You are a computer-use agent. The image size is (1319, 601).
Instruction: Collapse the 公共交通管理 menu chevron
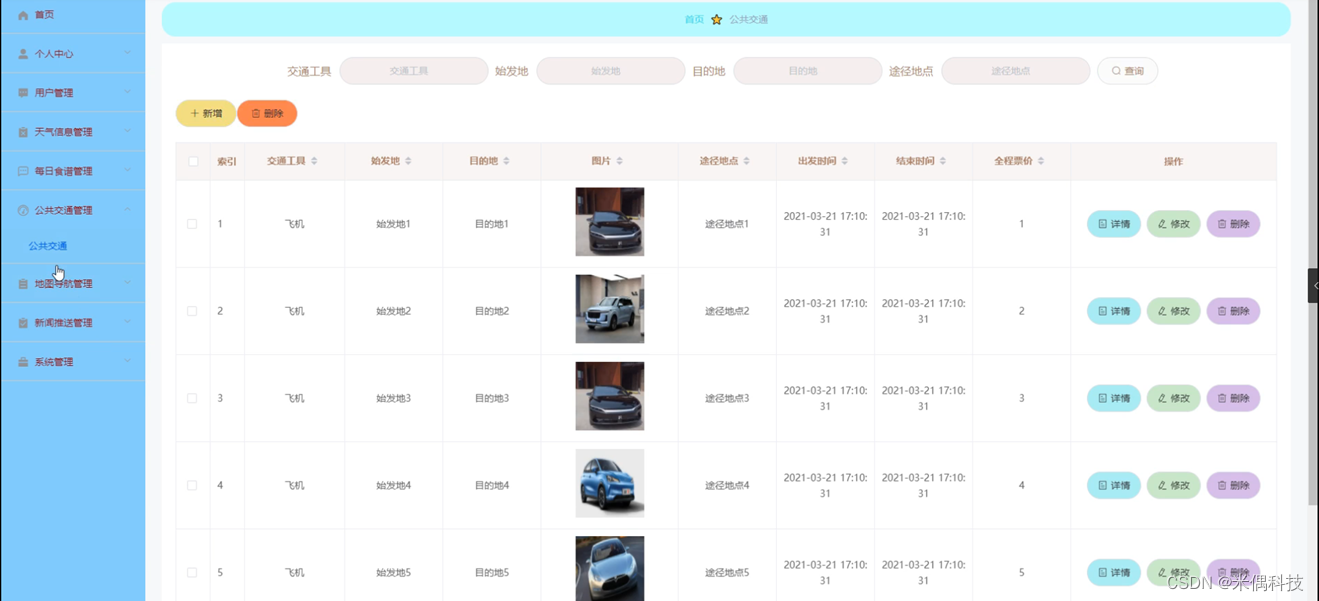127,210
